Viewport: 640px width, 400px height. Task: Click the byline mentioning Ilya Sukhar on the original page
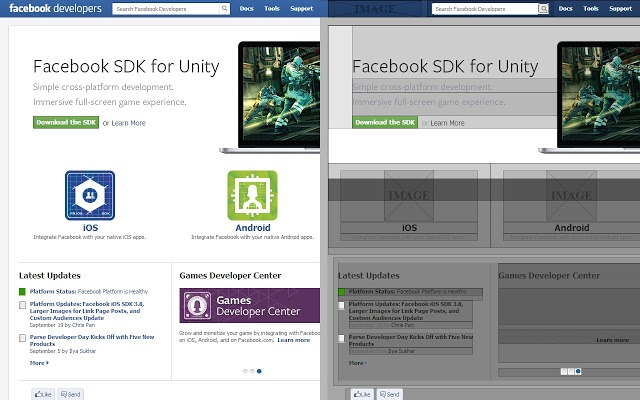(x=62, y=351)
